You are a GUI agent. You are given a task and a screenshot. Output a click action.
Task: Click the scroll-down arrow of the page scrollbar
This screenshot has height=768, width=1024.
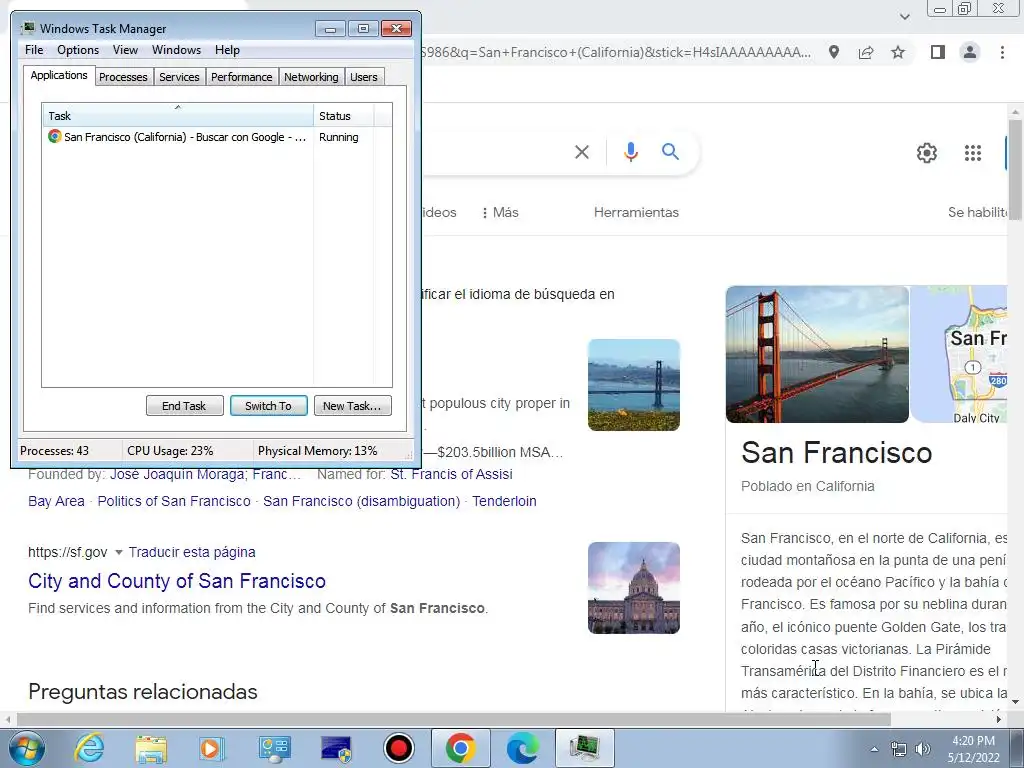click(1015, 702)
